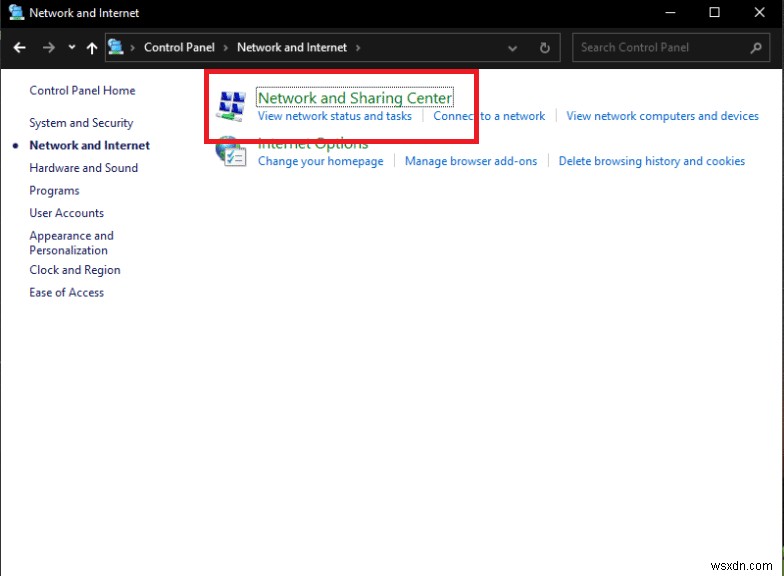Open System and Security category
Viewport: 784px width, 576px height.
click(81, 123)
